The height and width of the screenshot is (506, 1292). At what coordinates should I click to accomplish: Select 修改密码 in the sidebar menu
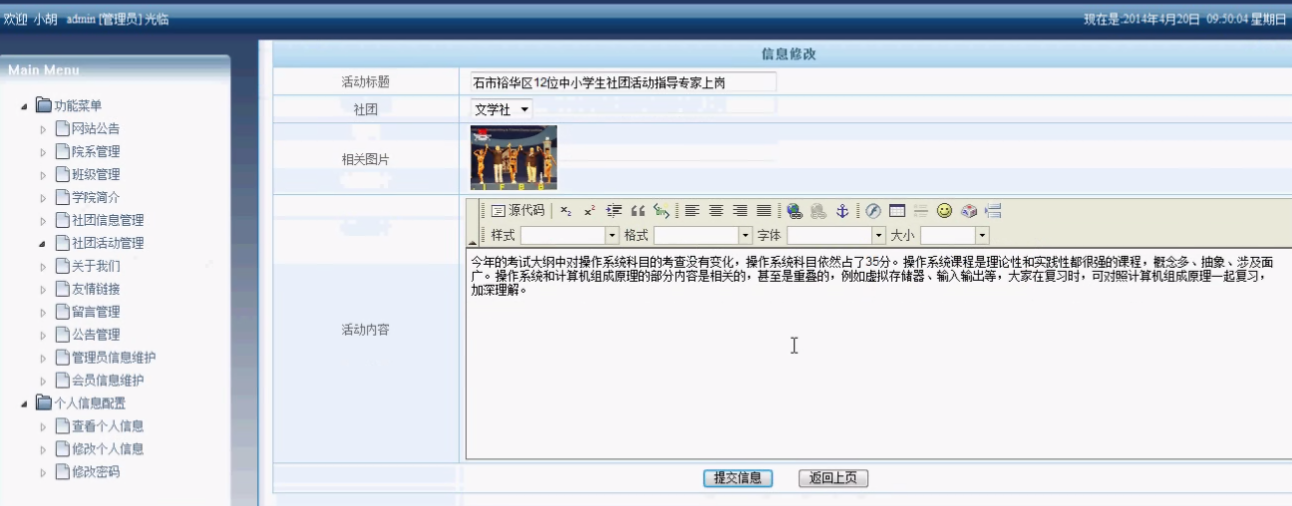click(95, 472)
